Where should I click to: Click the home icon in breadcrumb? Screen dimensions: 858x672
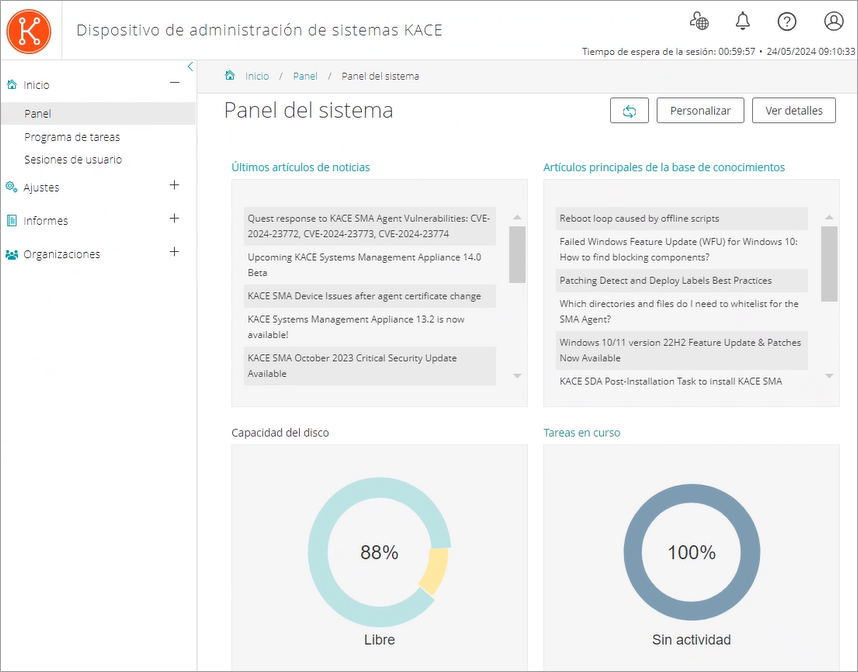[x=230, y=76]
